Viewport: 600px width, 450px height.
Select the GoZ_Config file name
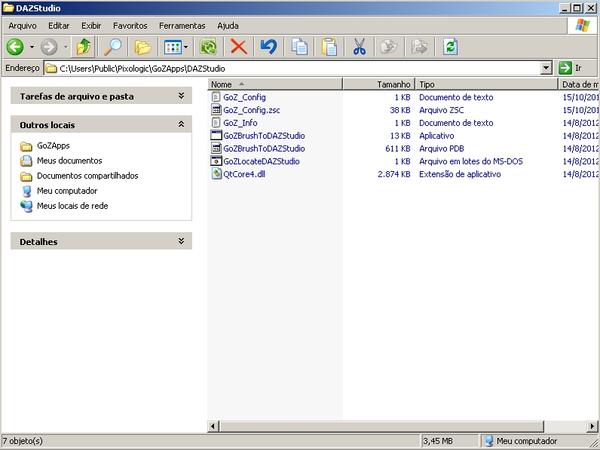click(x=244, y=97)
